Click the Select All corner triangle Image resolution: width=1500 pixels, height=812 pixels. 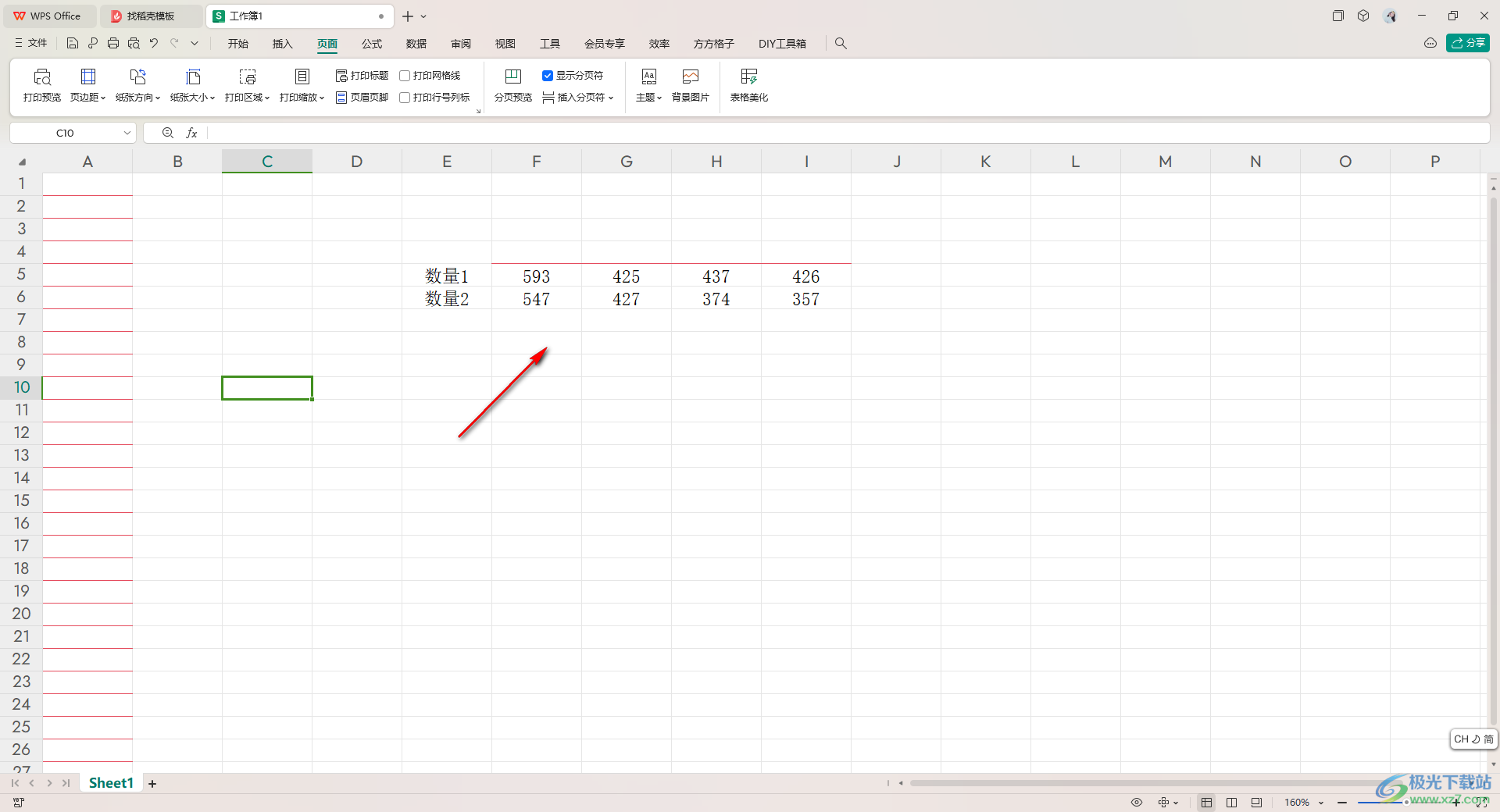(x=22, y=162)
